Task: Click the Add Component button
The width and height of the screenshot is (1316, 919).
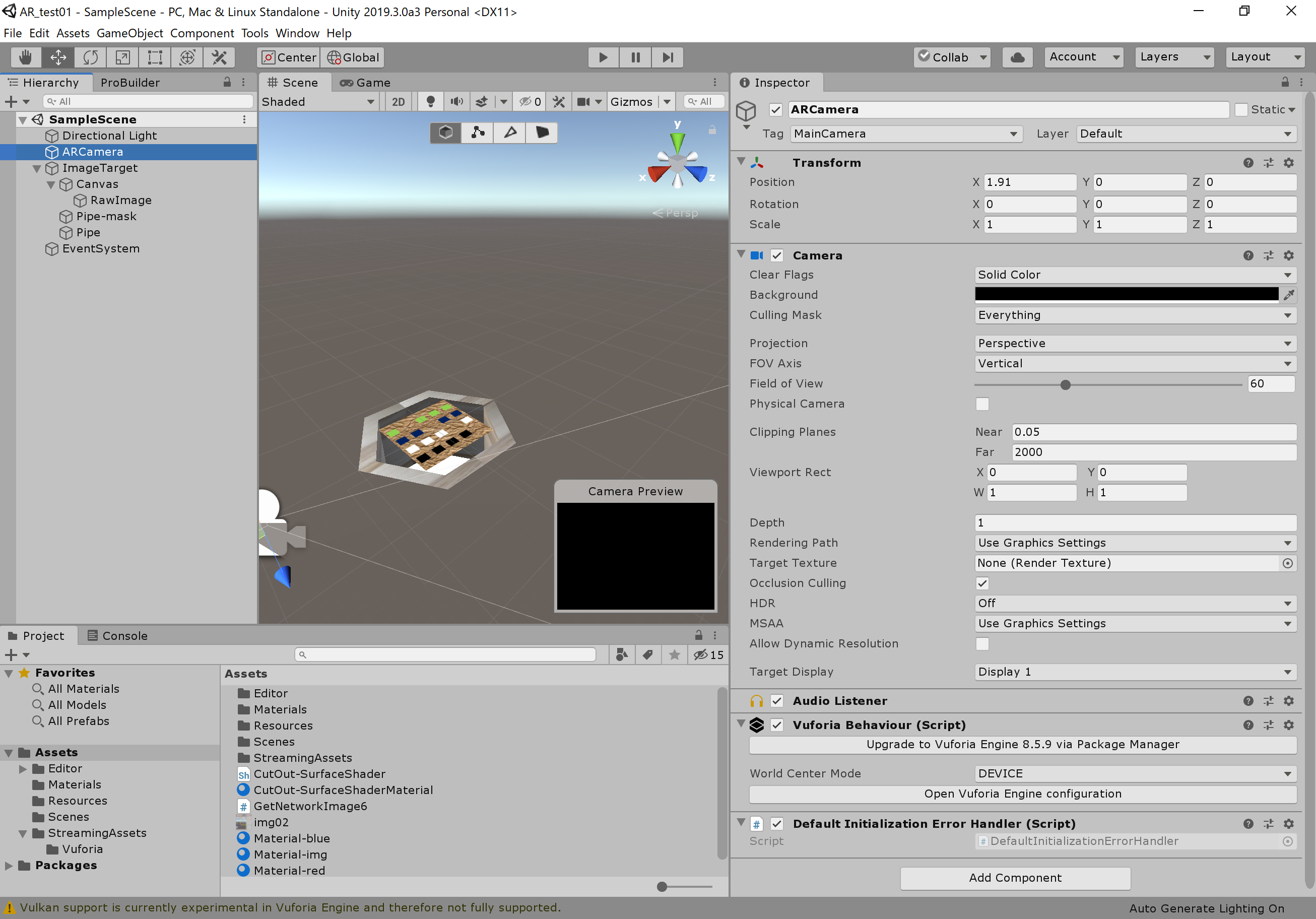Action: (1015, 878)
